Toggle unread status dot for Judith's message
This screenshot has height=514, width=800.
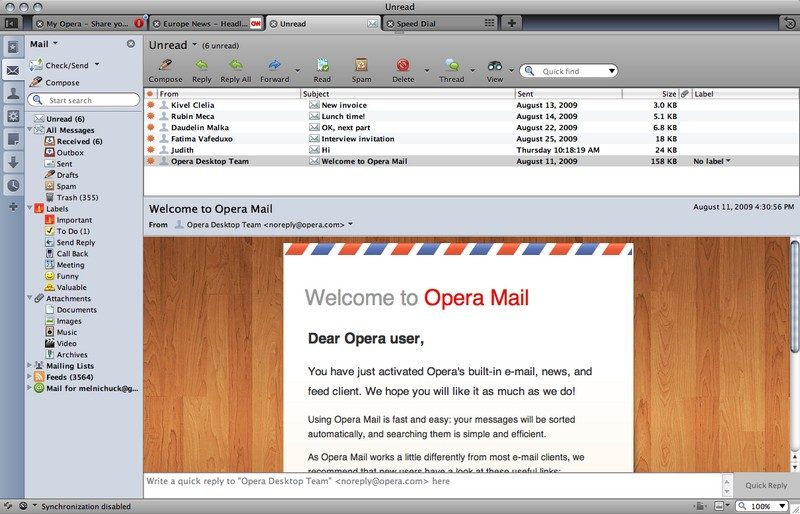pyautogui.click(x=151, y=149)
